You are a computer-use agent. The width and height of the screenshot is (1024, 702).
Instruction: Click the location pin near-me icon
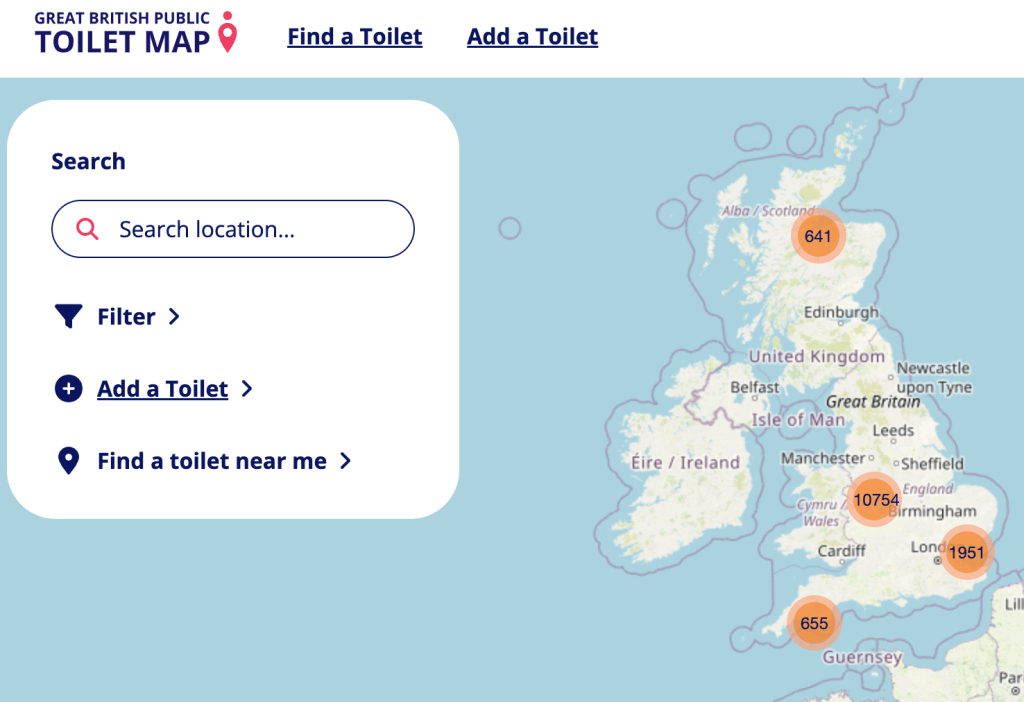[x=68, y=461]
